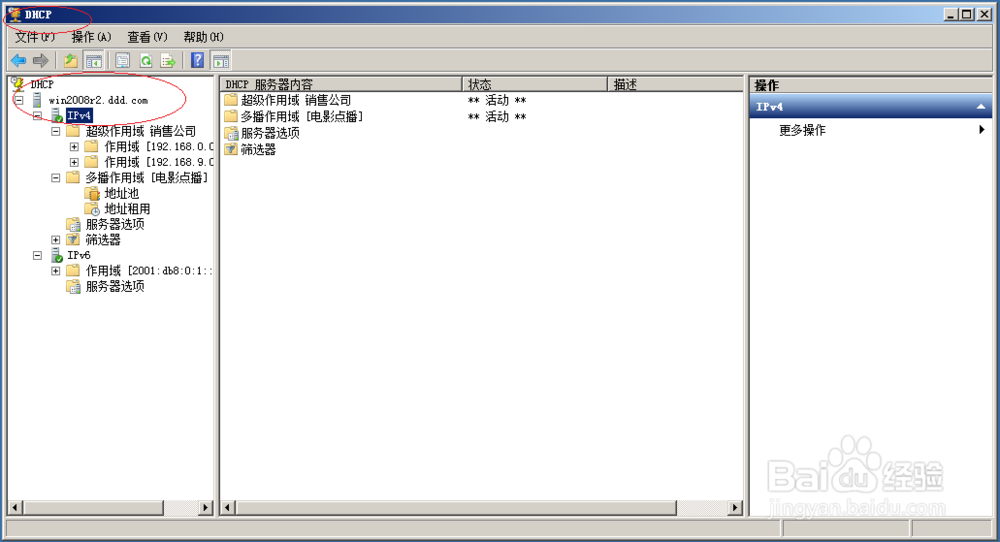This screenshot has width=1000, height=542.
Task: Select the 服务器选项 icon in the content list
Action: [x=231, y=133]
